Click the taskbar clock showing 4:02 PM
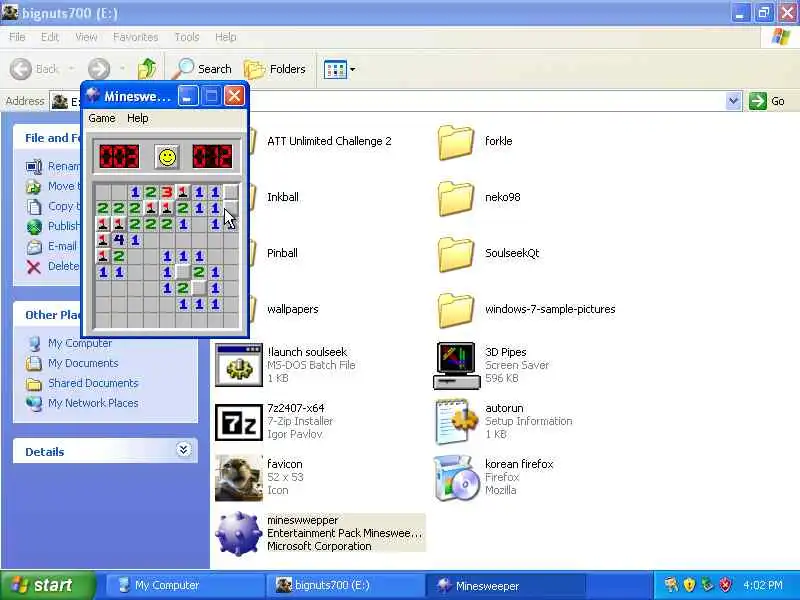 coord(763,585)
